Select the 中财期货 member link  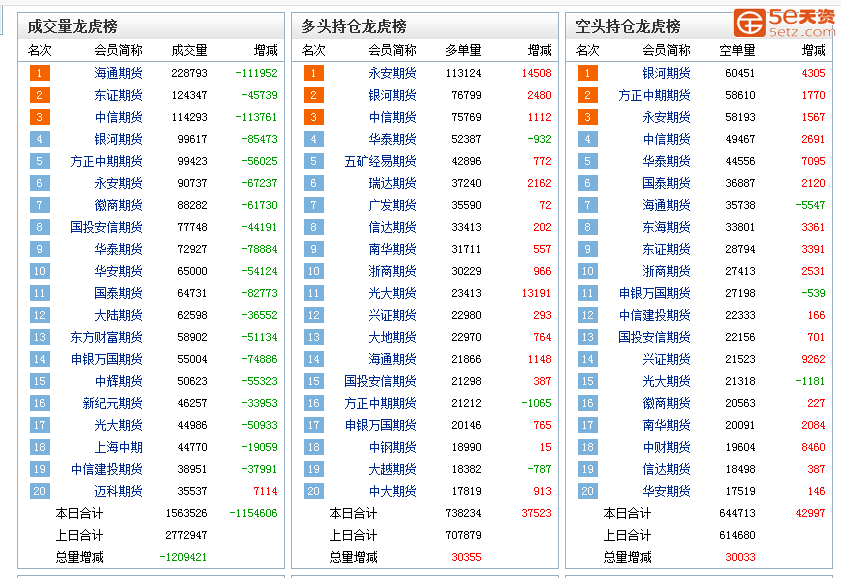666,447
